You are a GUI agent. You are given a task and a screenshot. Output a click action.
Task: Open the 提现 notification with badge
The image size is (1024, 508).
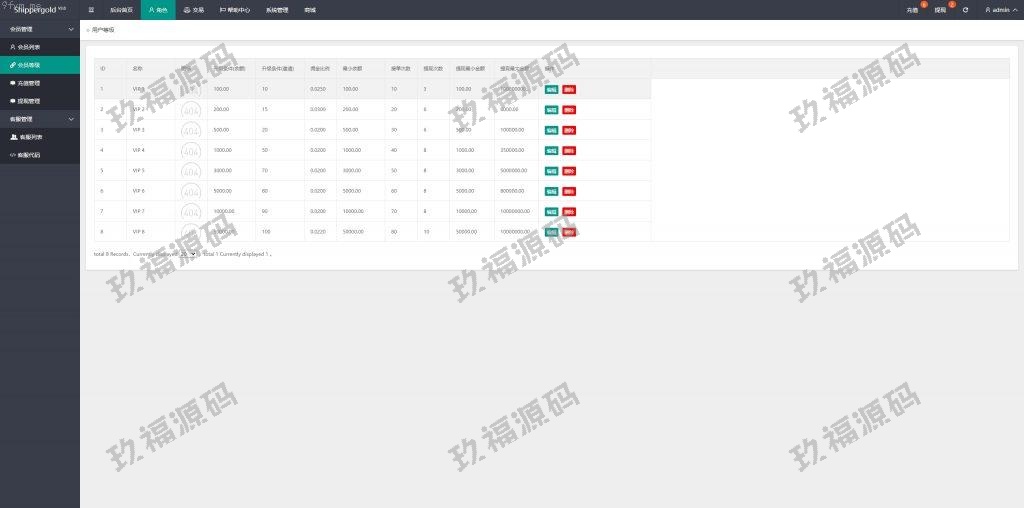(940, 9)
